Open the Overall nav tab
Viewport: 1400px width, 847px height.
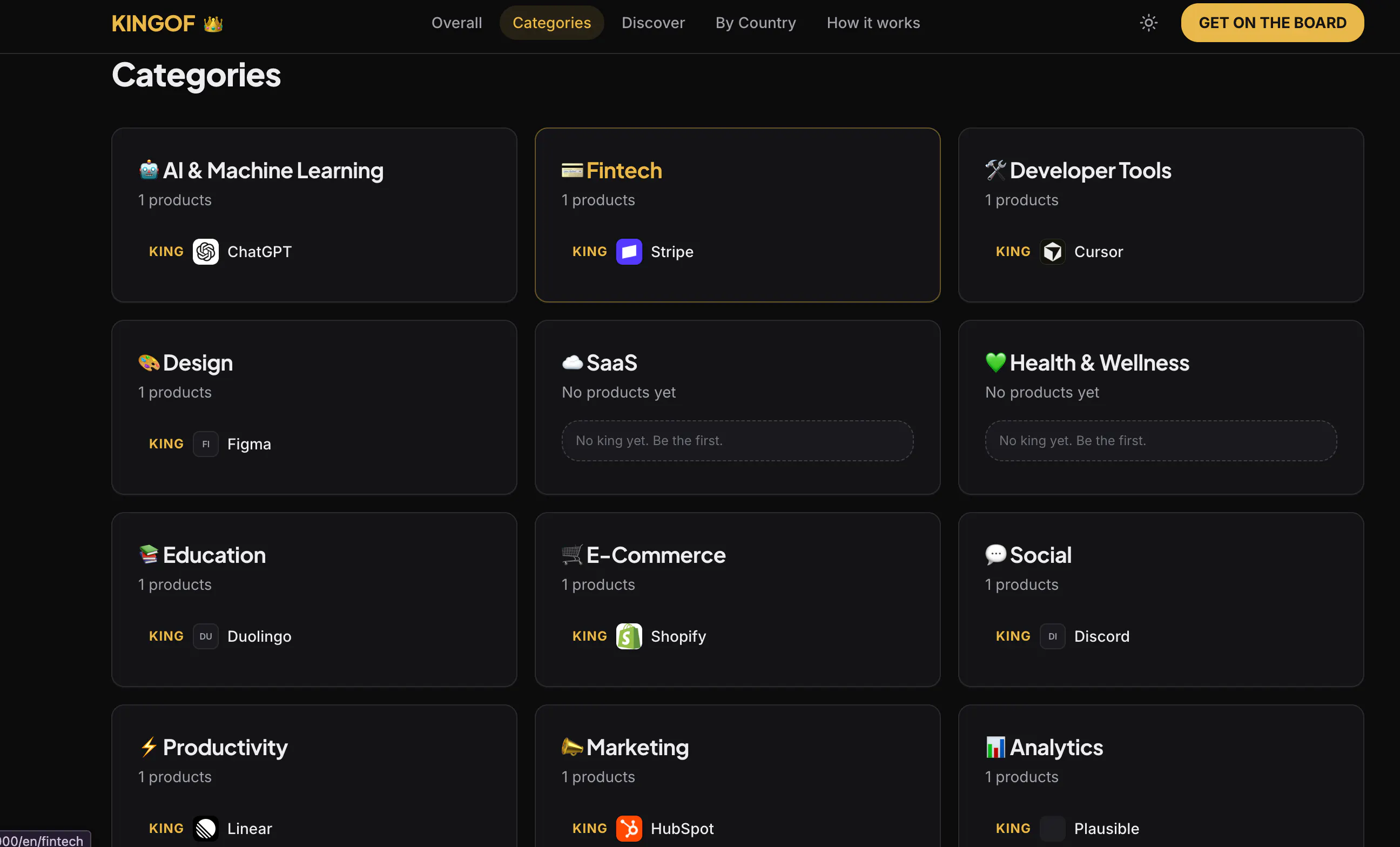point(456,23)
